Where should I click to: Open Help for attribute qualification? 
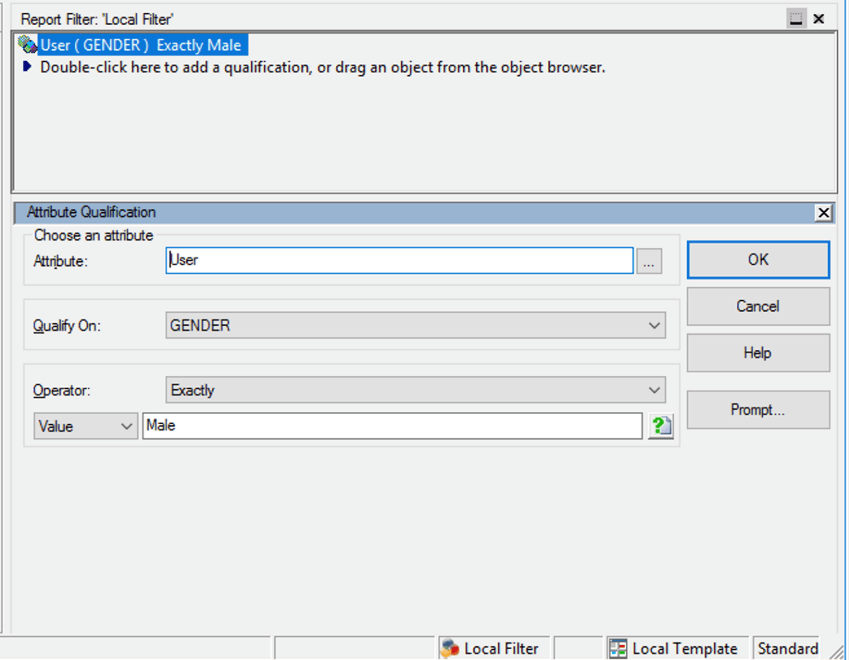[x=757, y=353]
